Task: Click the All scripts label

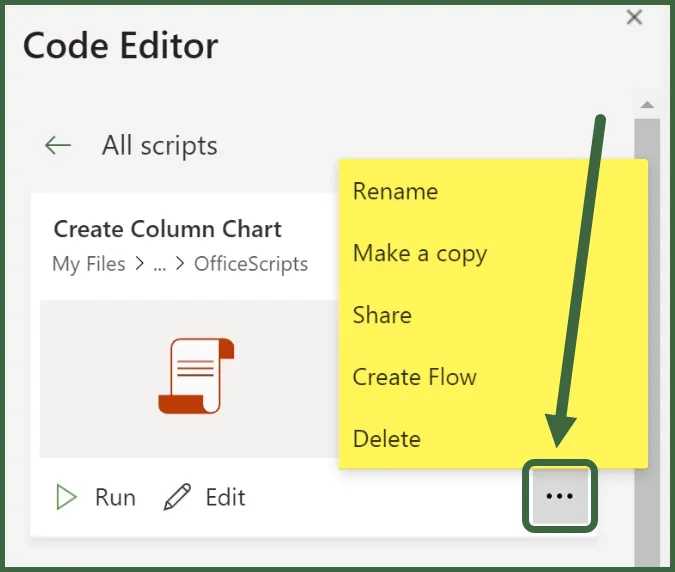Action: point(159,146)
